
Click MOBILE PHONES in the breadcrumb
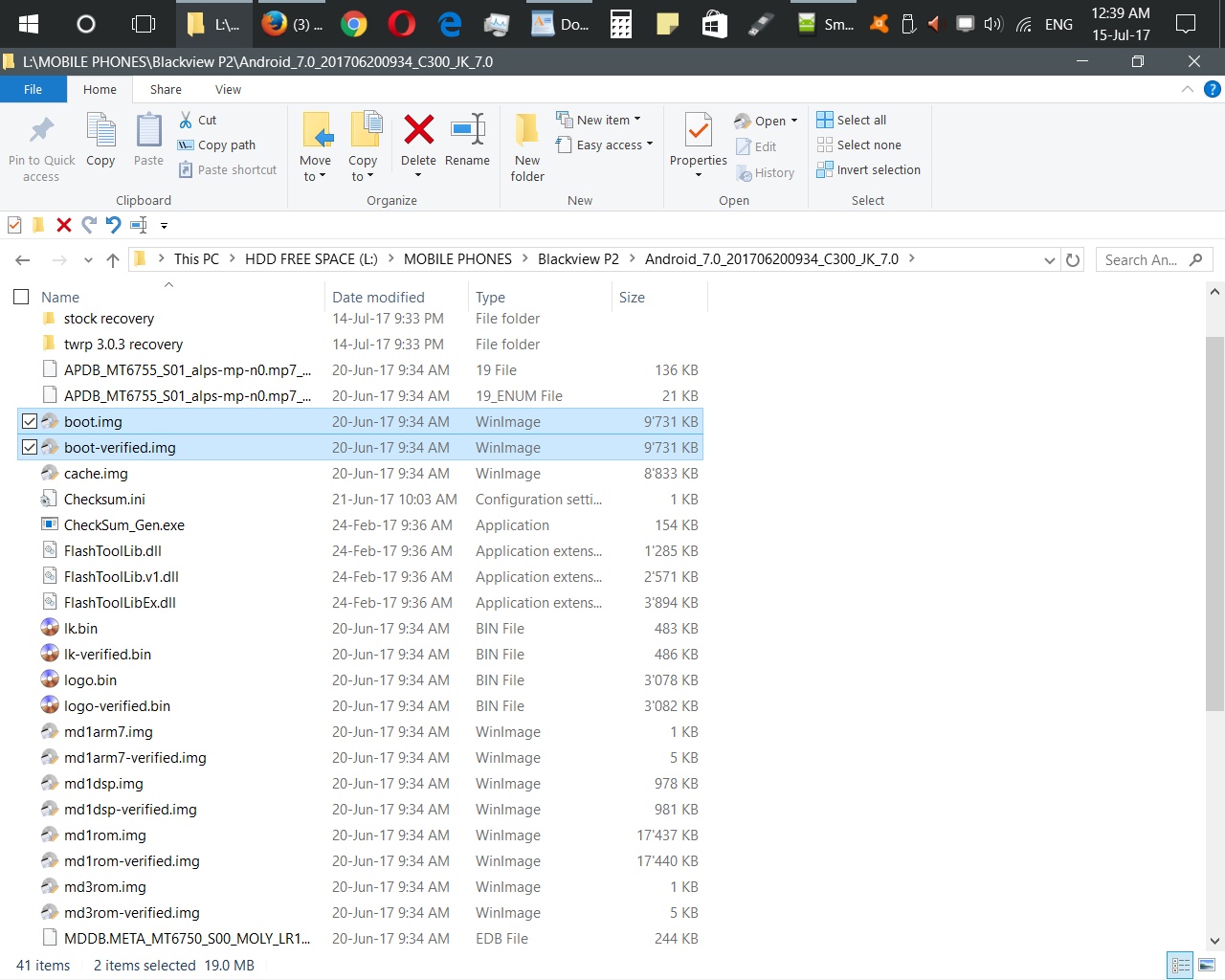point(457,259)
